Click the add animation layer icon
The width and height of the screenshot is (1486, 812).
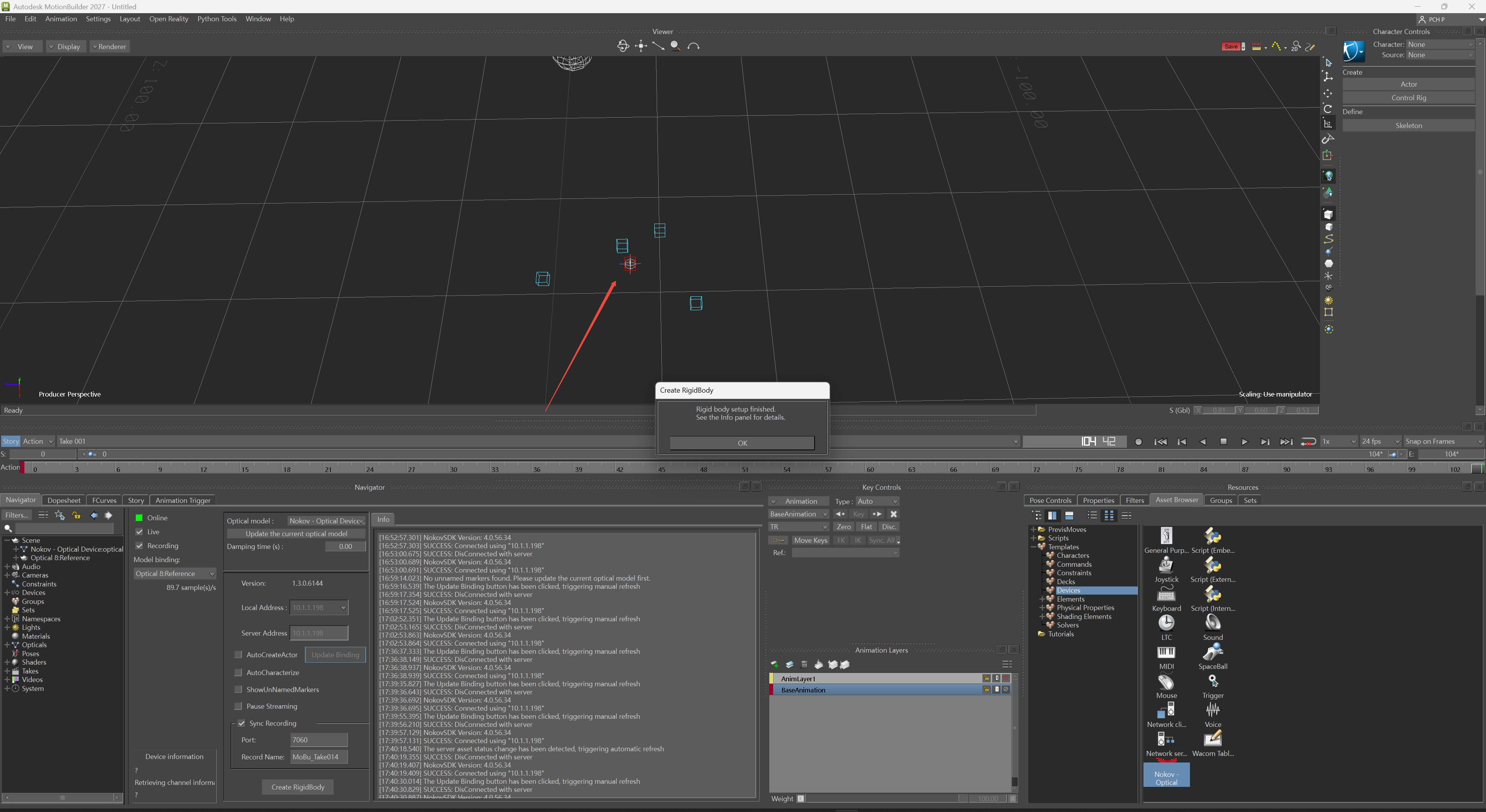point(775,664)
